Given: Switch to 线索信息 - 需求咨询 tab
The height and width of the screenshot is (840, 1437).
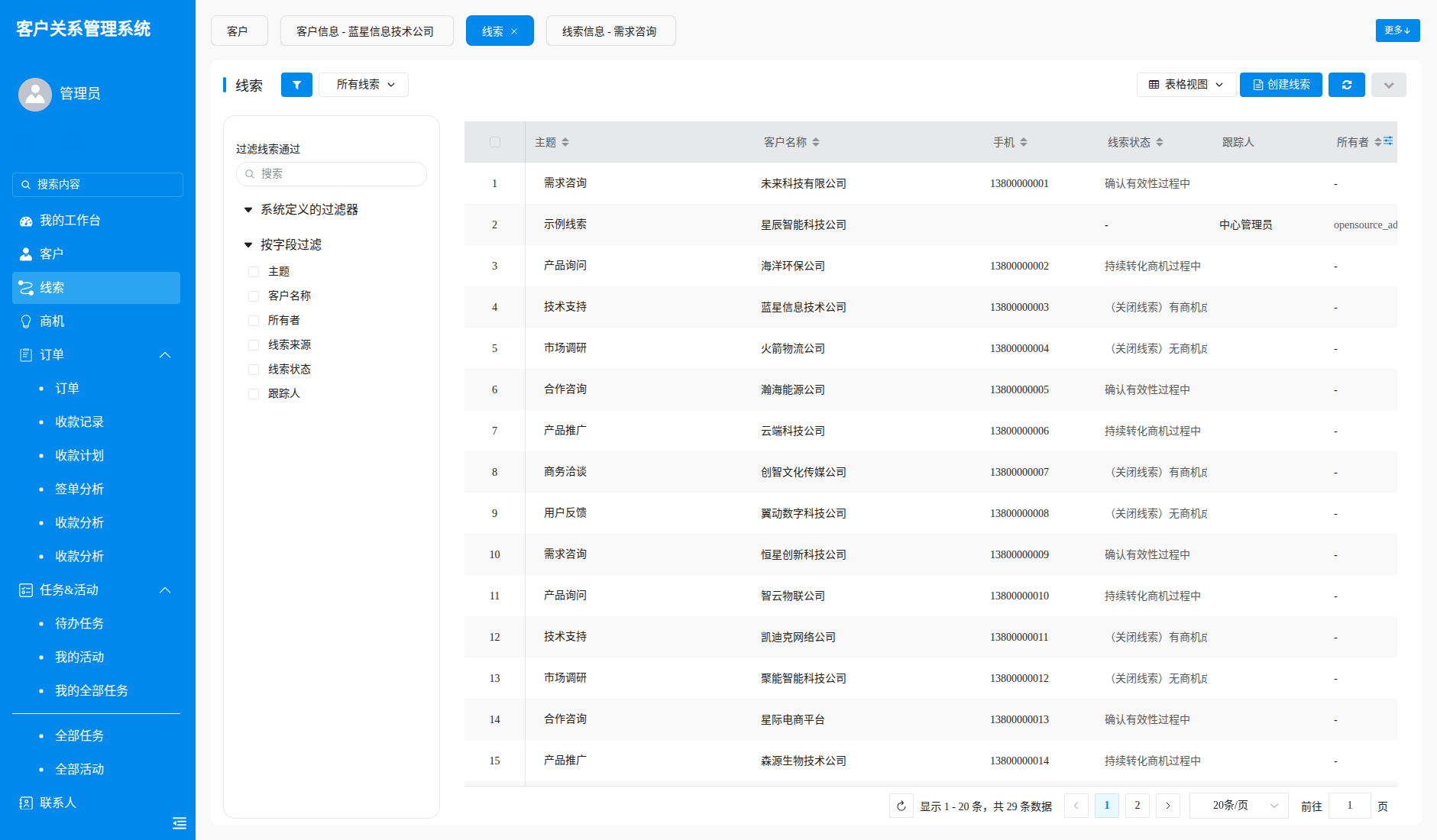Looking at the screenshot, I should pyautogui.click(x=611, y=31).
